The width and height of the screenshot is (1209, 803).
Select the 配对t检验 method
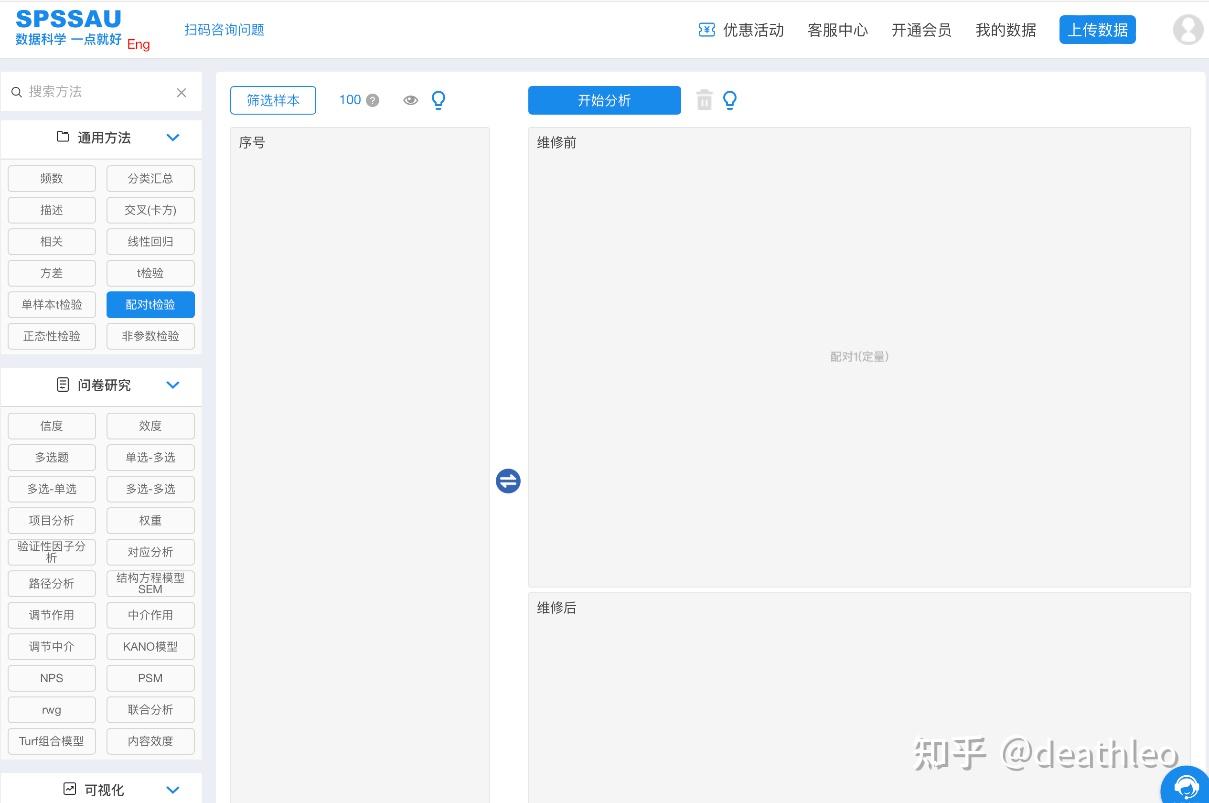[150, 304]
